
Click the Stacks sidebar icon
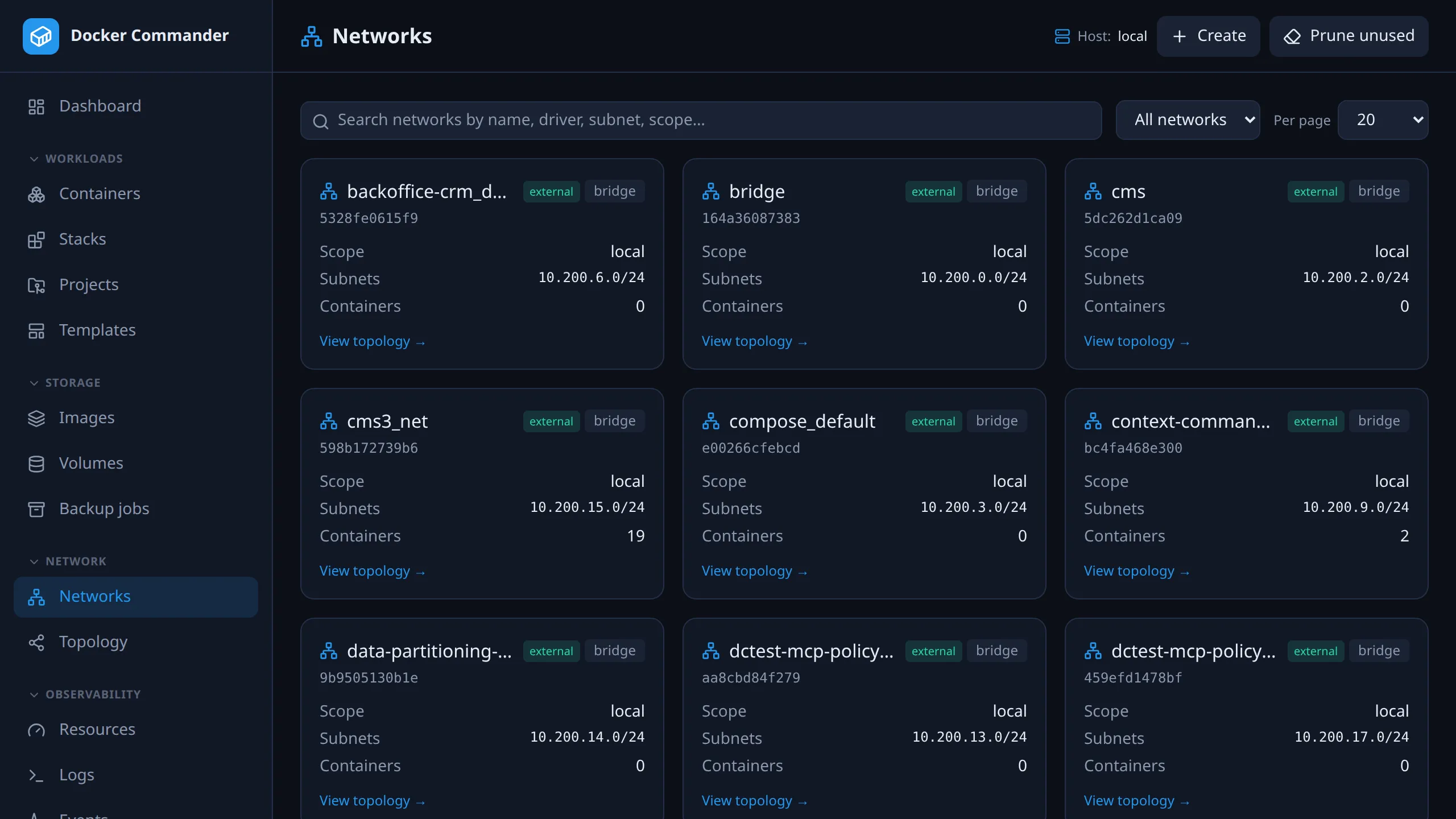pos(36,239)
